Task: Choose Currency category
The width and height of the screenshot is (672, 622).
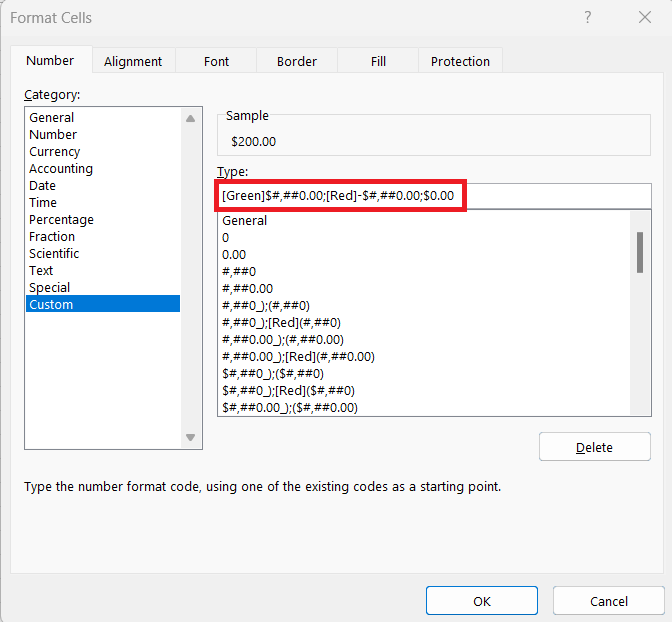Action: pyautogui.click(x=103, y=152)
